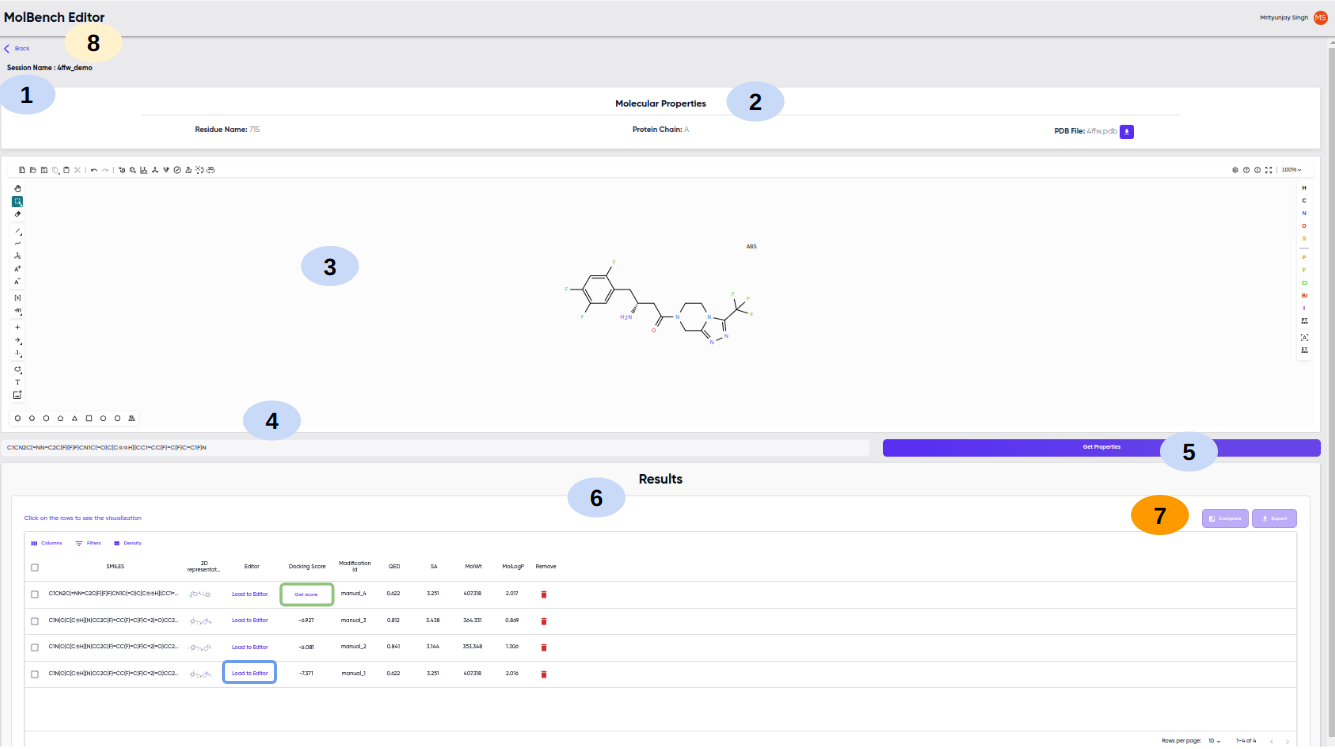Pick Sulfur (S) atom
This screenshot has height=749, width=1335.
point(1304,238)
